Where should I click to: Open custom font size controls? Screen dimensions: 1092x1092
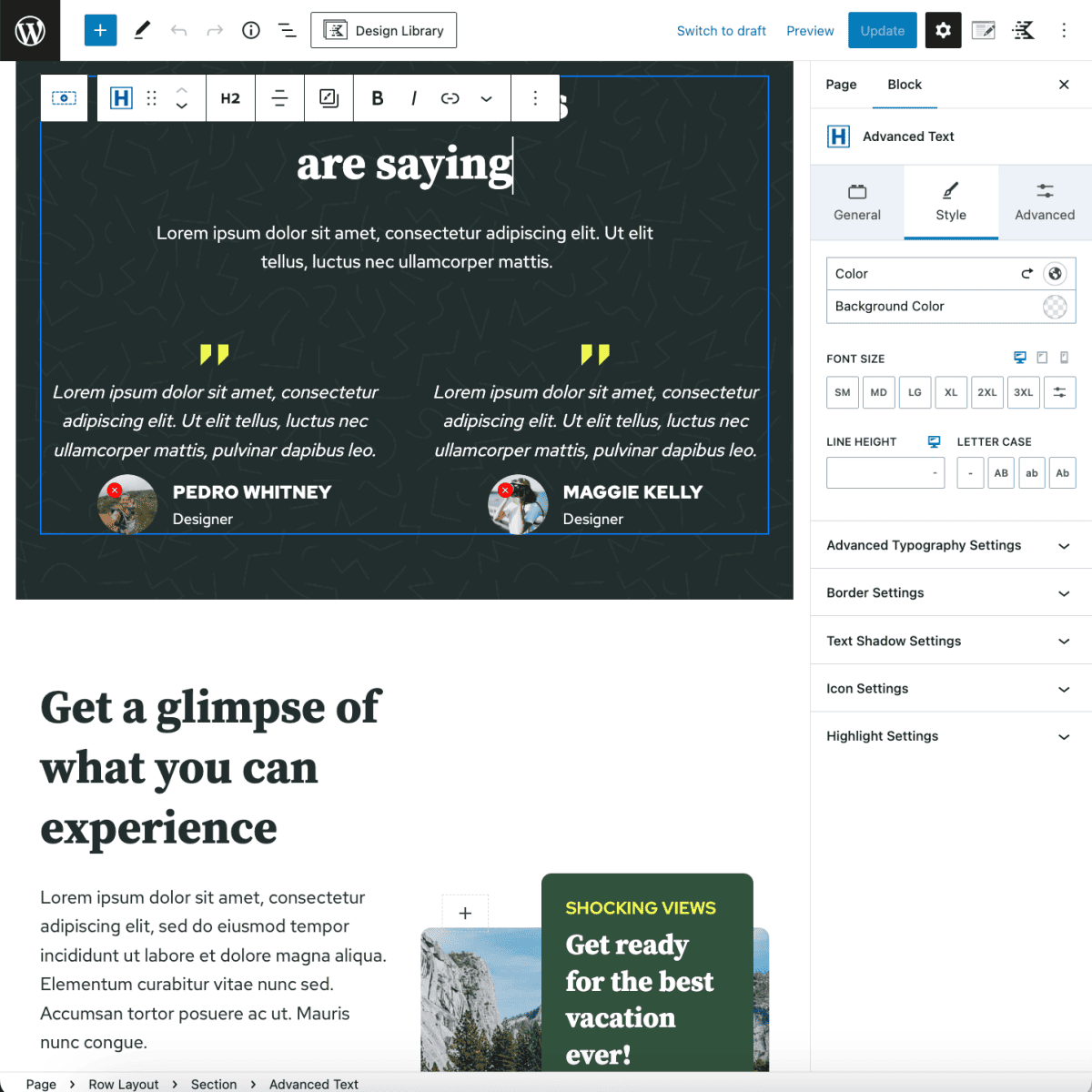coord(1059,392)
